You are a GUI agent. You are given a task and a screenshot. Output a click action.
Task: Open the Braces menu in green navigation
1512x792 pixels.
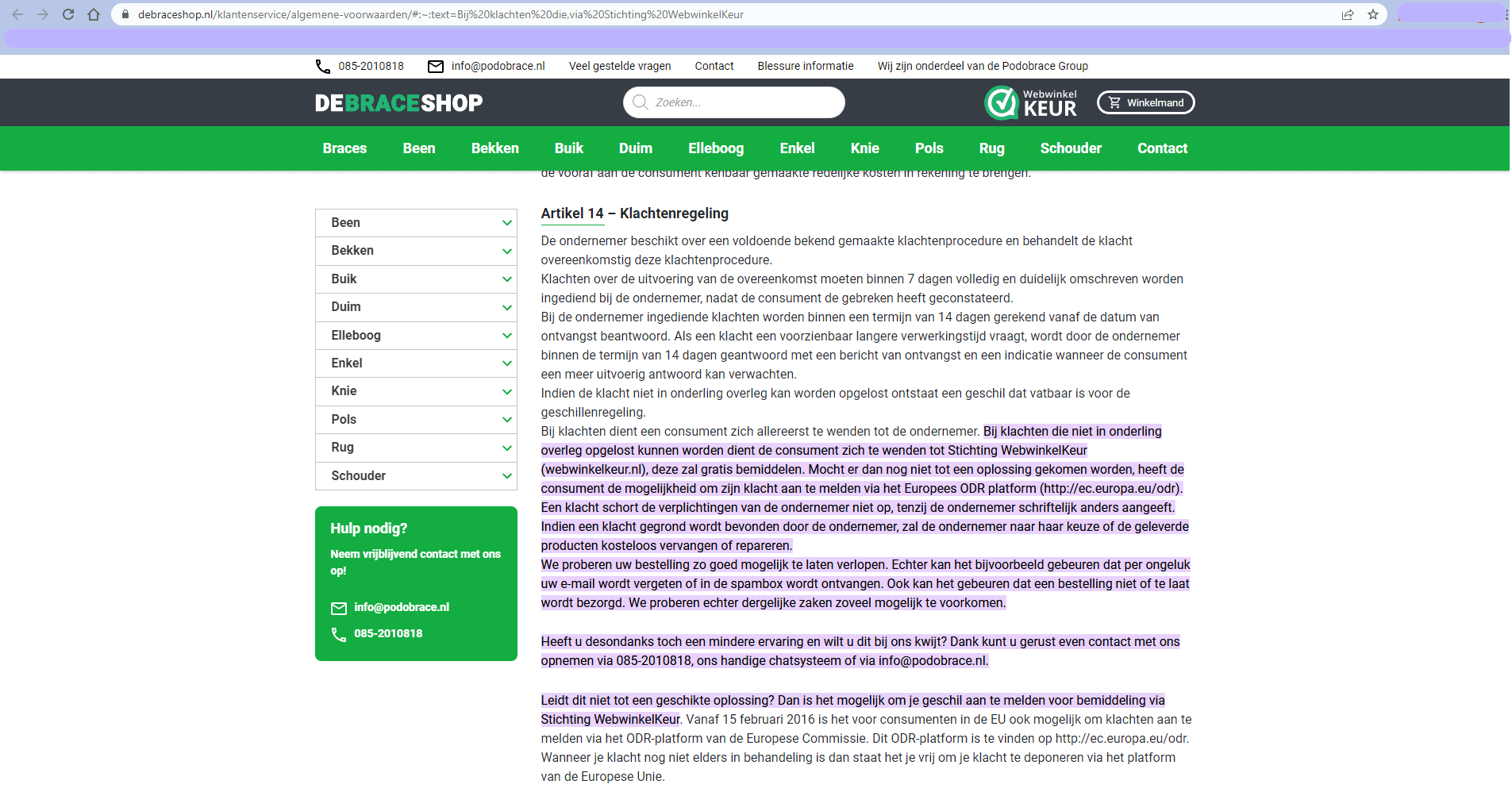pyautogui.click(x=344, y=148)
